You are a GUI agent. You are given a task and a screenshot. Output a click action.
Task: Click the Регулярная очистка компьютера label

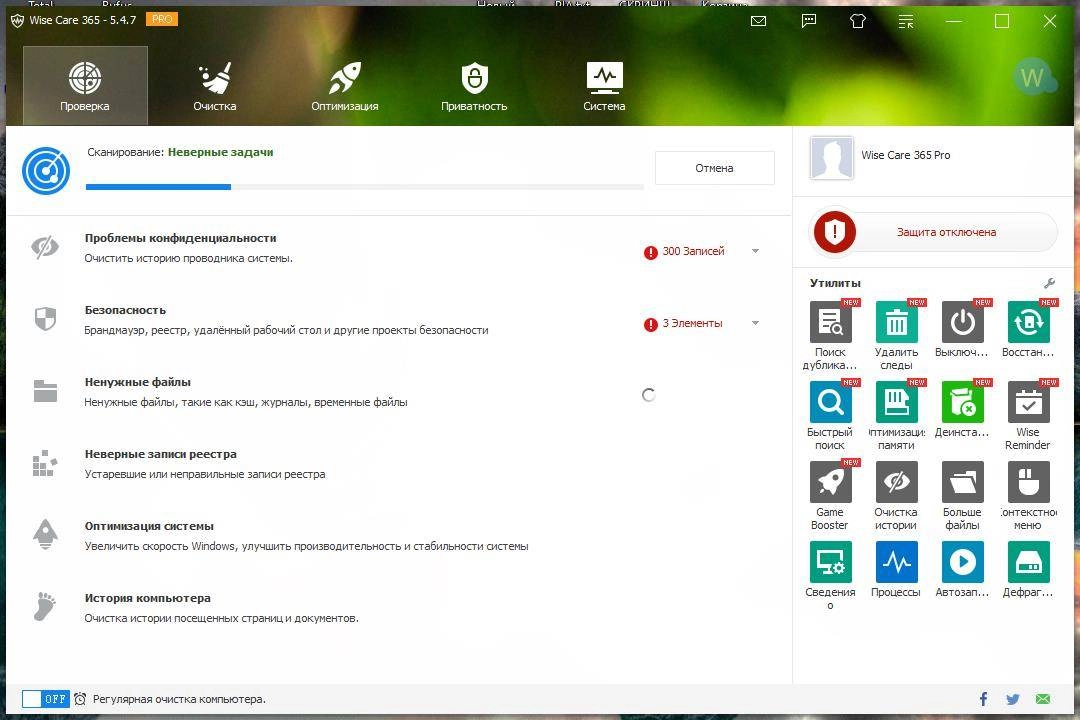click(x=179, y=699)
